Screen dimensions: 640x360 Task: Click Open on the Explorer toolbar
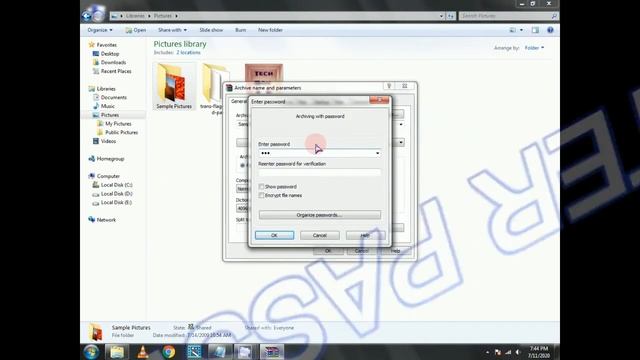136,30
